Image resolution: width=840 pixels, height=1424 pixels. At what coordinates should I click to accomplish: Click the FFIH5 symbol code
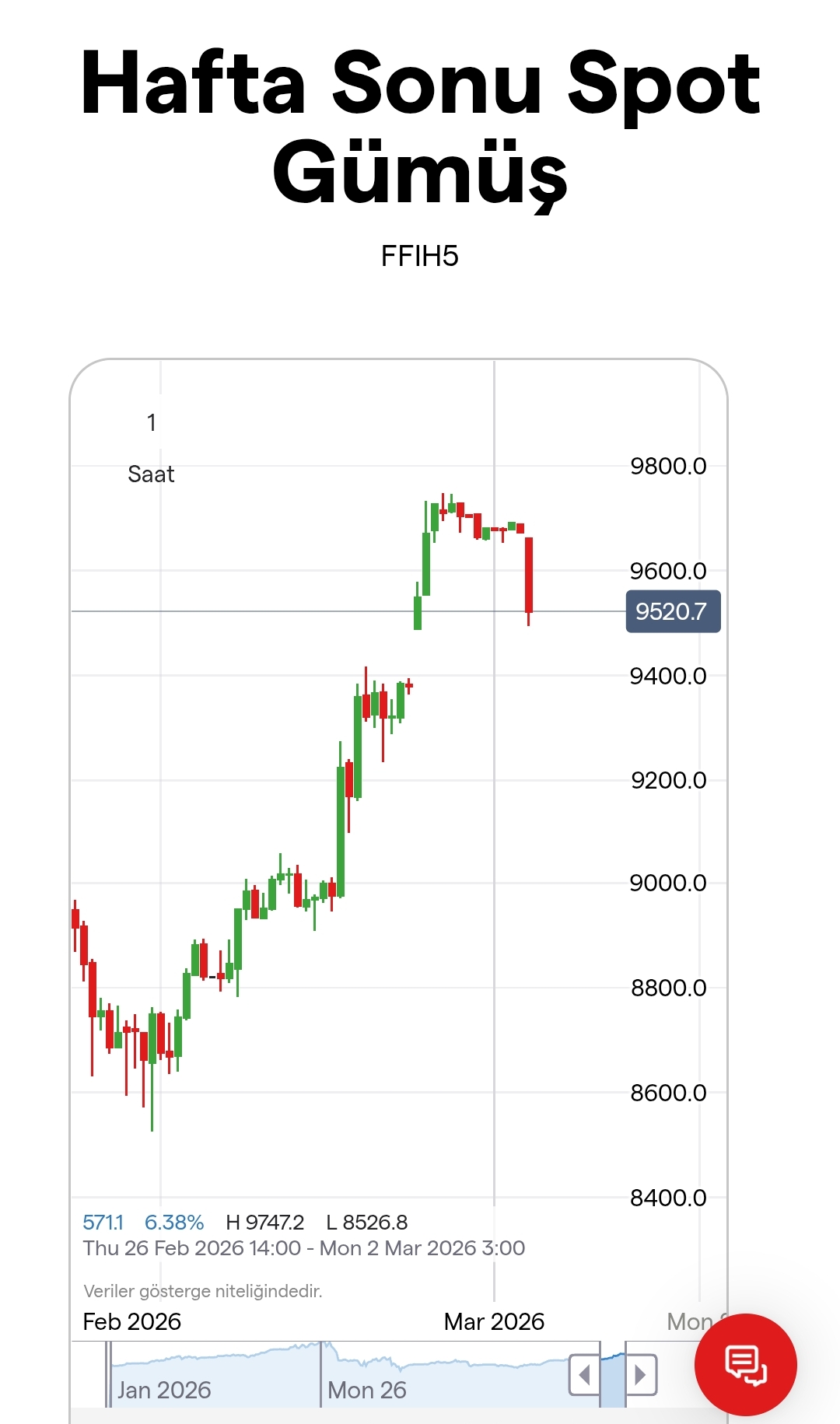pyautogui.click(x=420, y=256)
